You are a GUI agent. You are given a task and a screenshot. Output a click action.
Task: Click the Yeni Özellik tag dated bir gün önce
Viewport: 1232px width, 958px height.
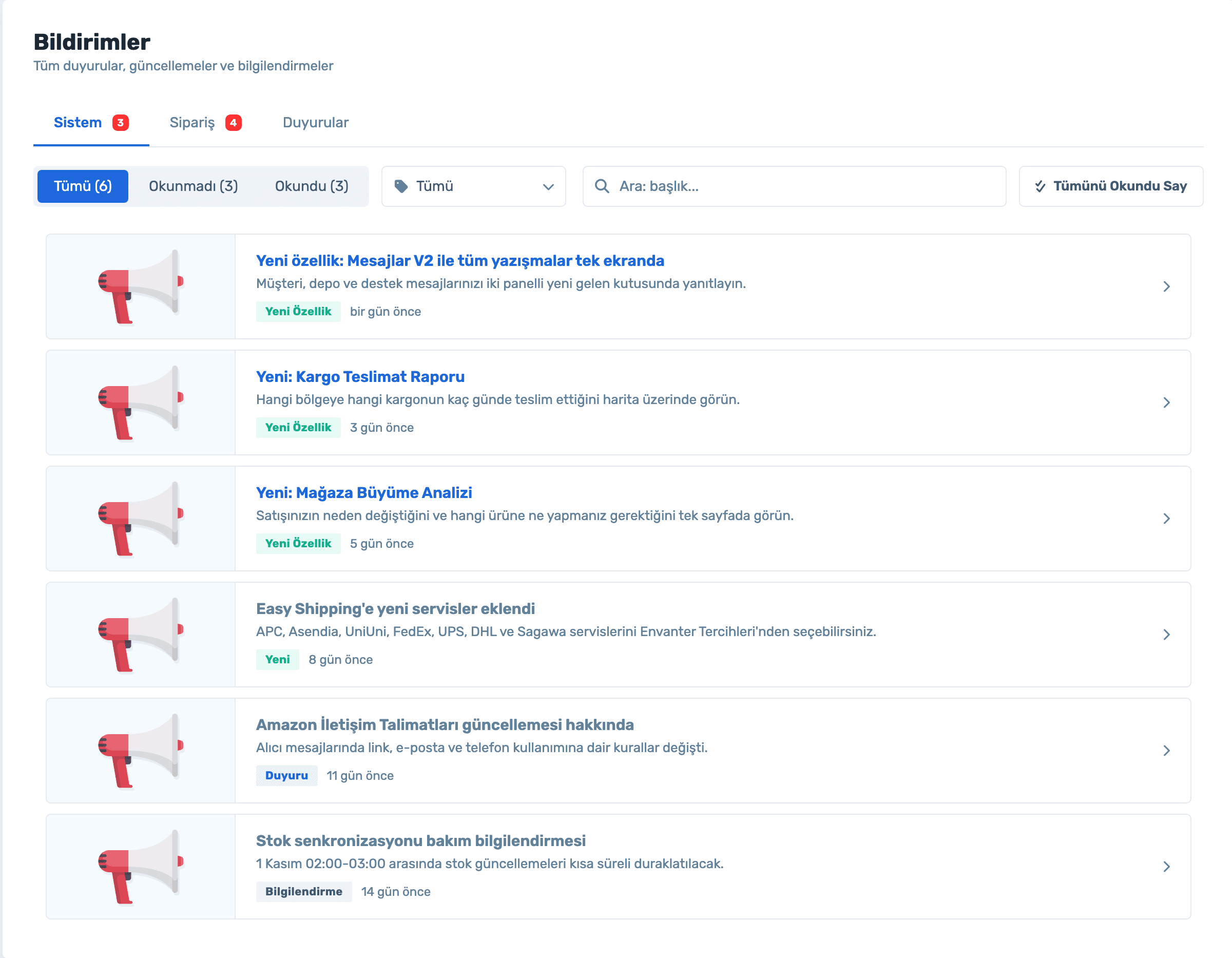click(x=298, y=312)
